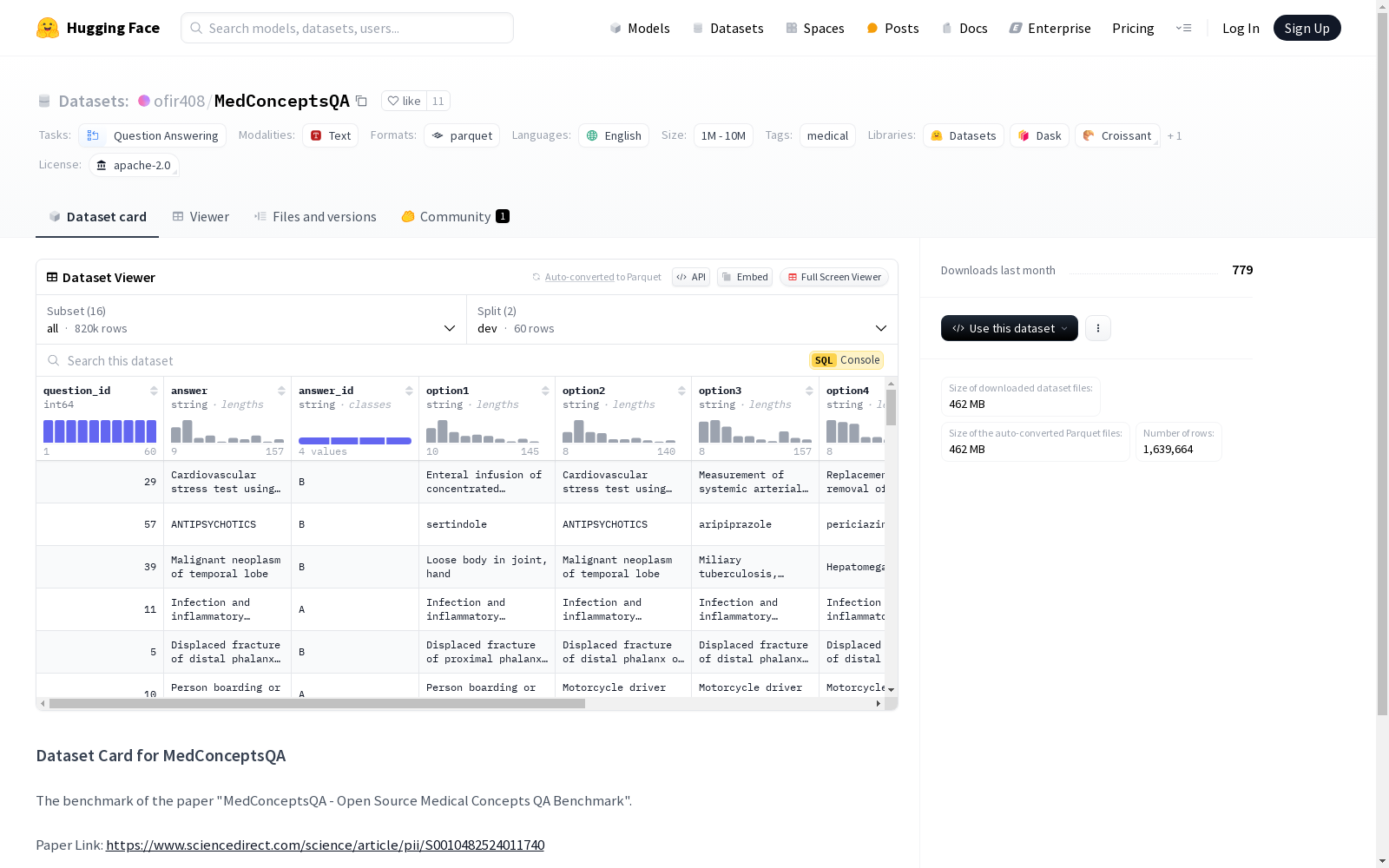
Task: Go to Spaces in navigation
Action: coord(814,28)
